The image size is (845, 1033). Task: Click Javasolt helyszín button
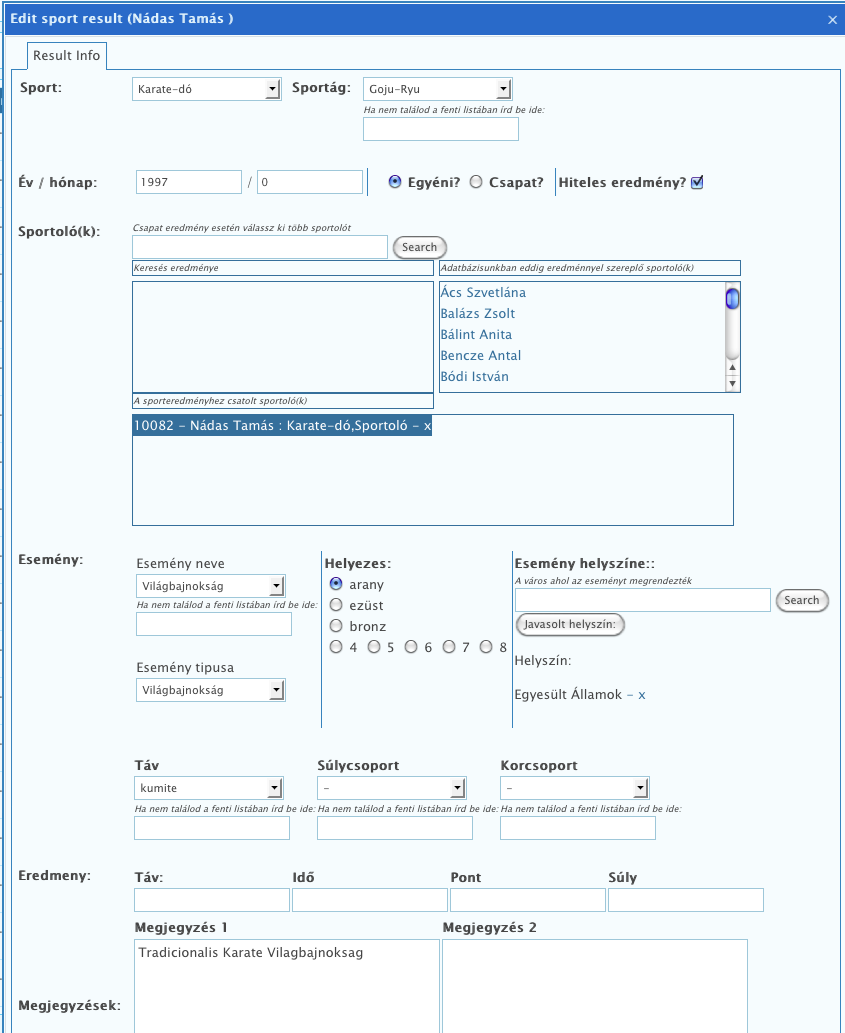click(x=570, y=624)
